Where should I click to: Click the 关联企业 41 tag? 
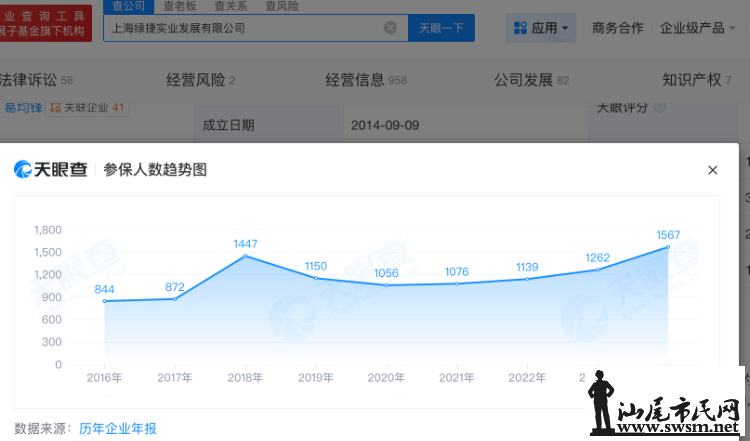[87, 108]
